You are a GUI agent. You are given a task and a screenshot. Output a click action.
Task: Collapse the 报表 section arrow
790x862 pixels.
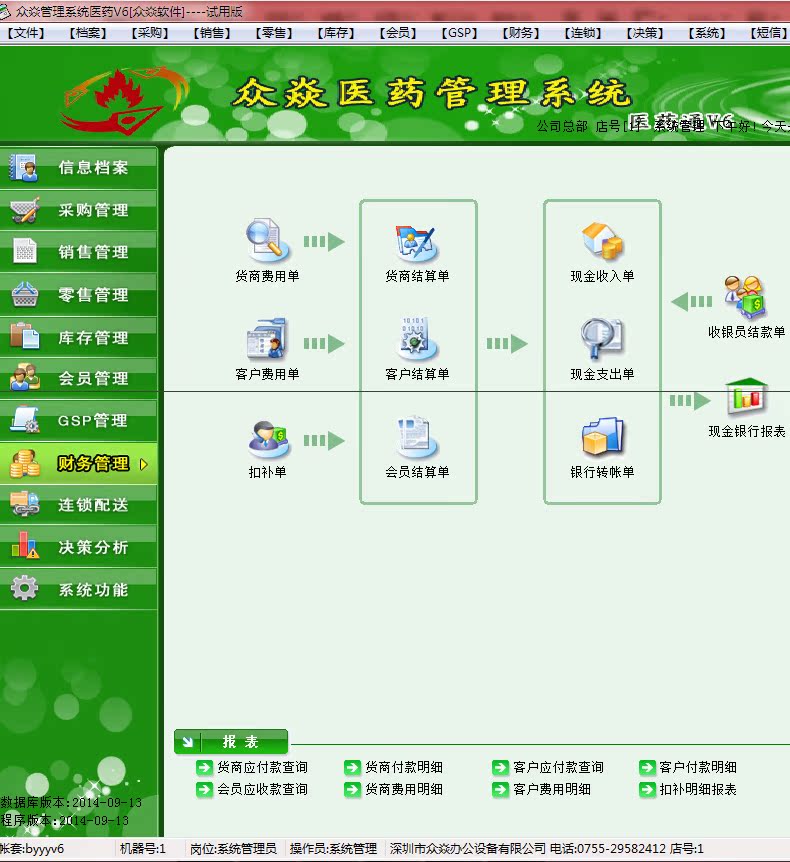(187, 742)
